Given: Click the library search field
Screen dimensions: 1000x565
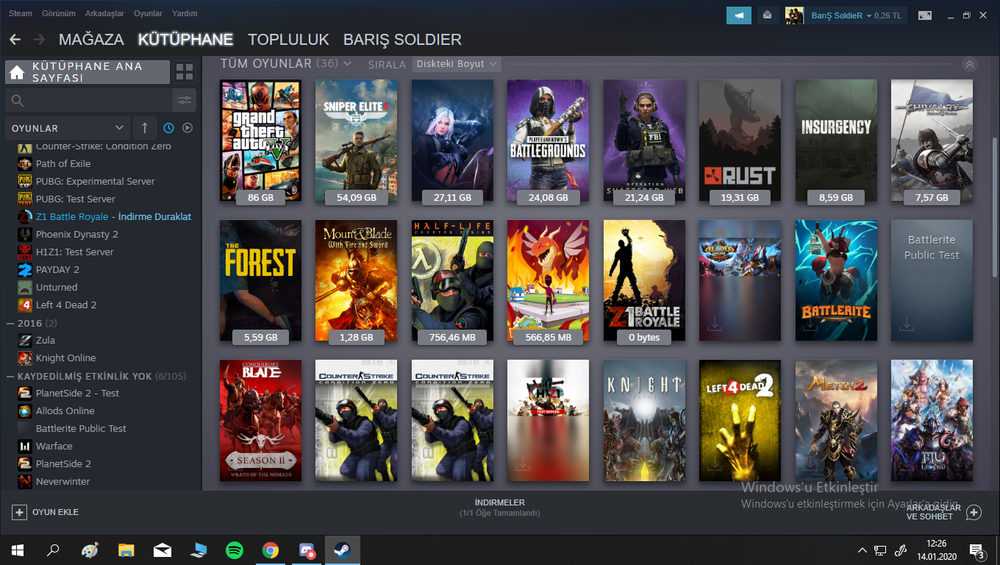Looking at the screenshot, I should [x=89, y=100].
